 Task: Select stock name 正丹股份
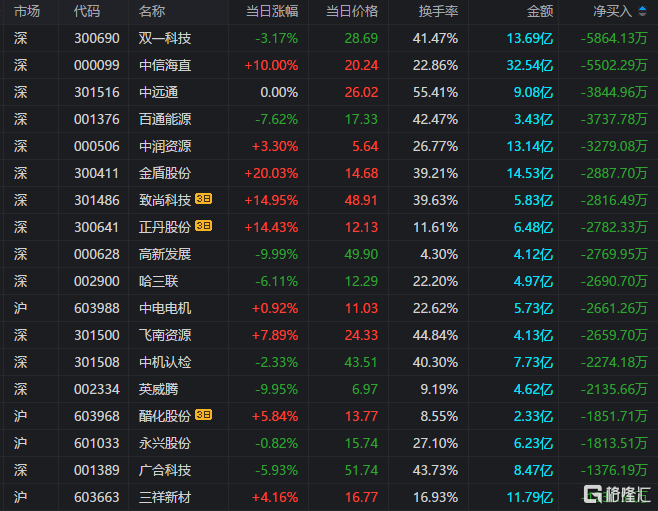coord(165,227)
